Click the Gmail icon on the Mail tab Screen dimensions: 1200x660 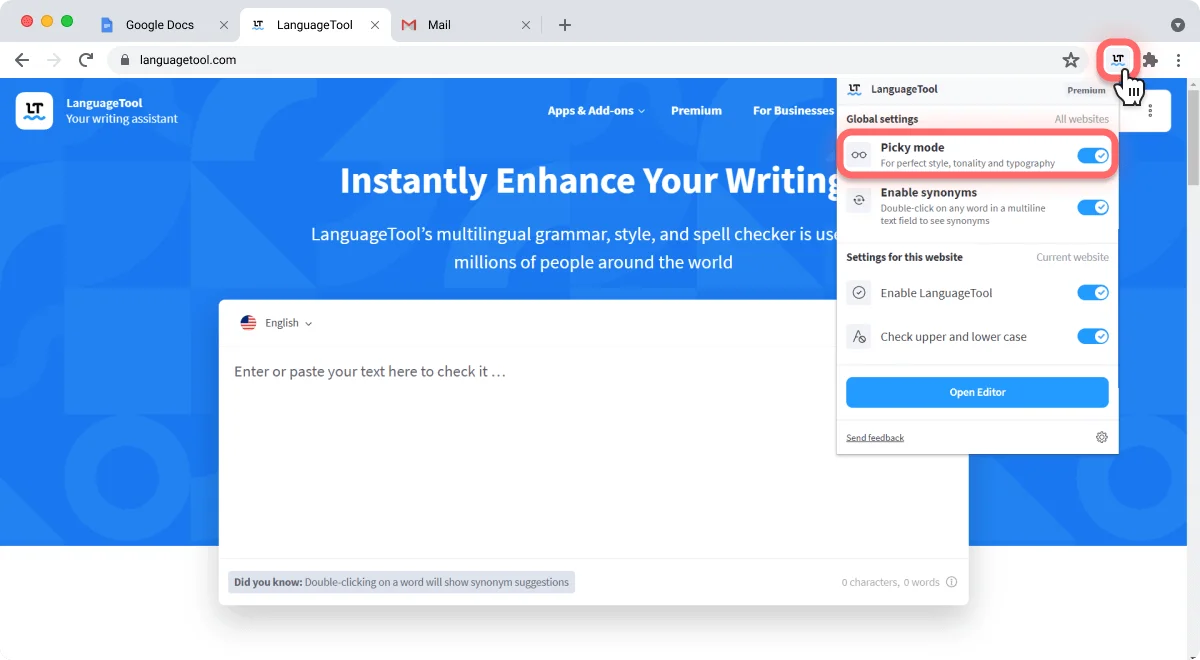pos(408,25)
